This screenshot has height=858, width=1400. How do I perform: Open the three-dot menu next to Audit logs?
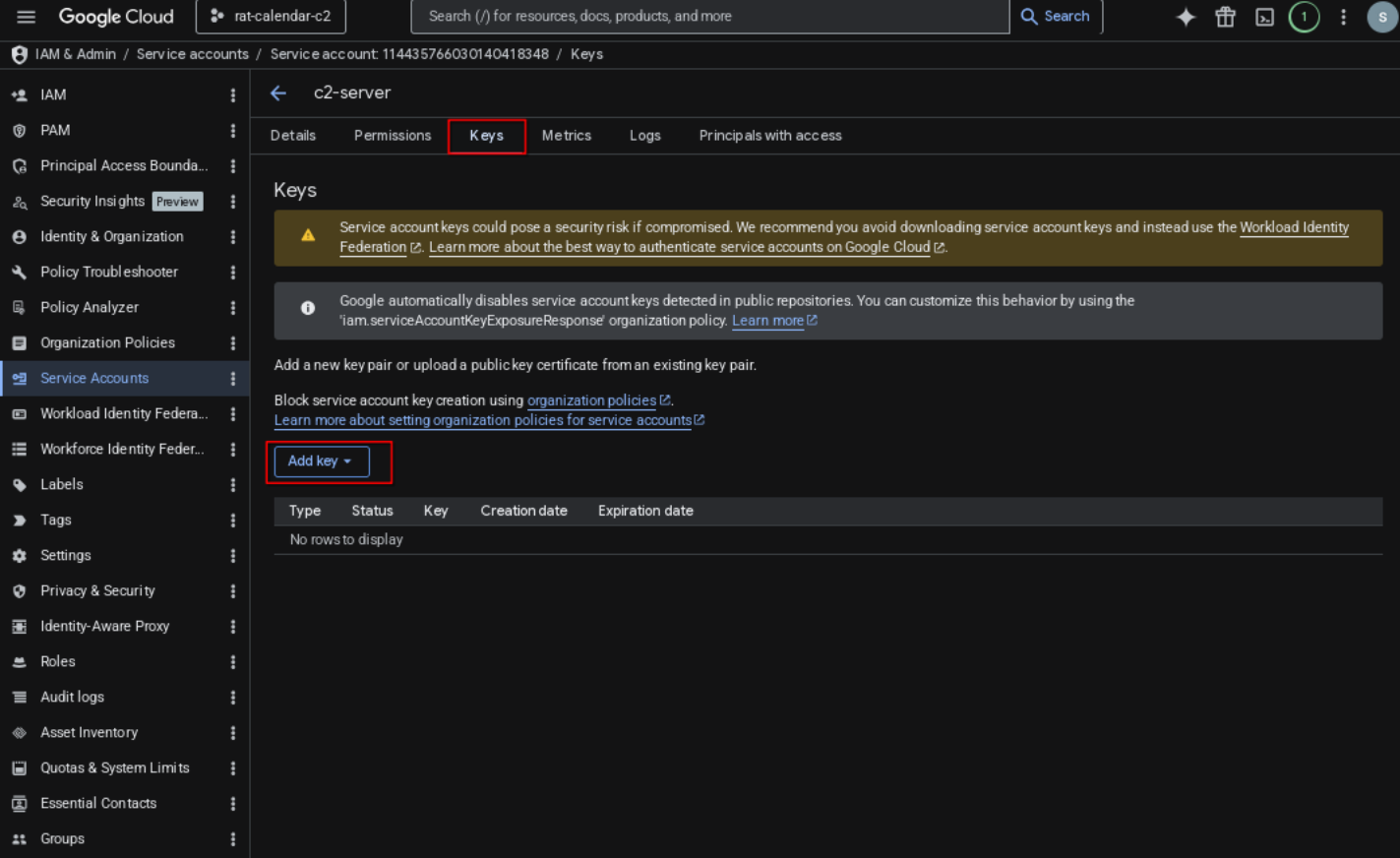233,698
